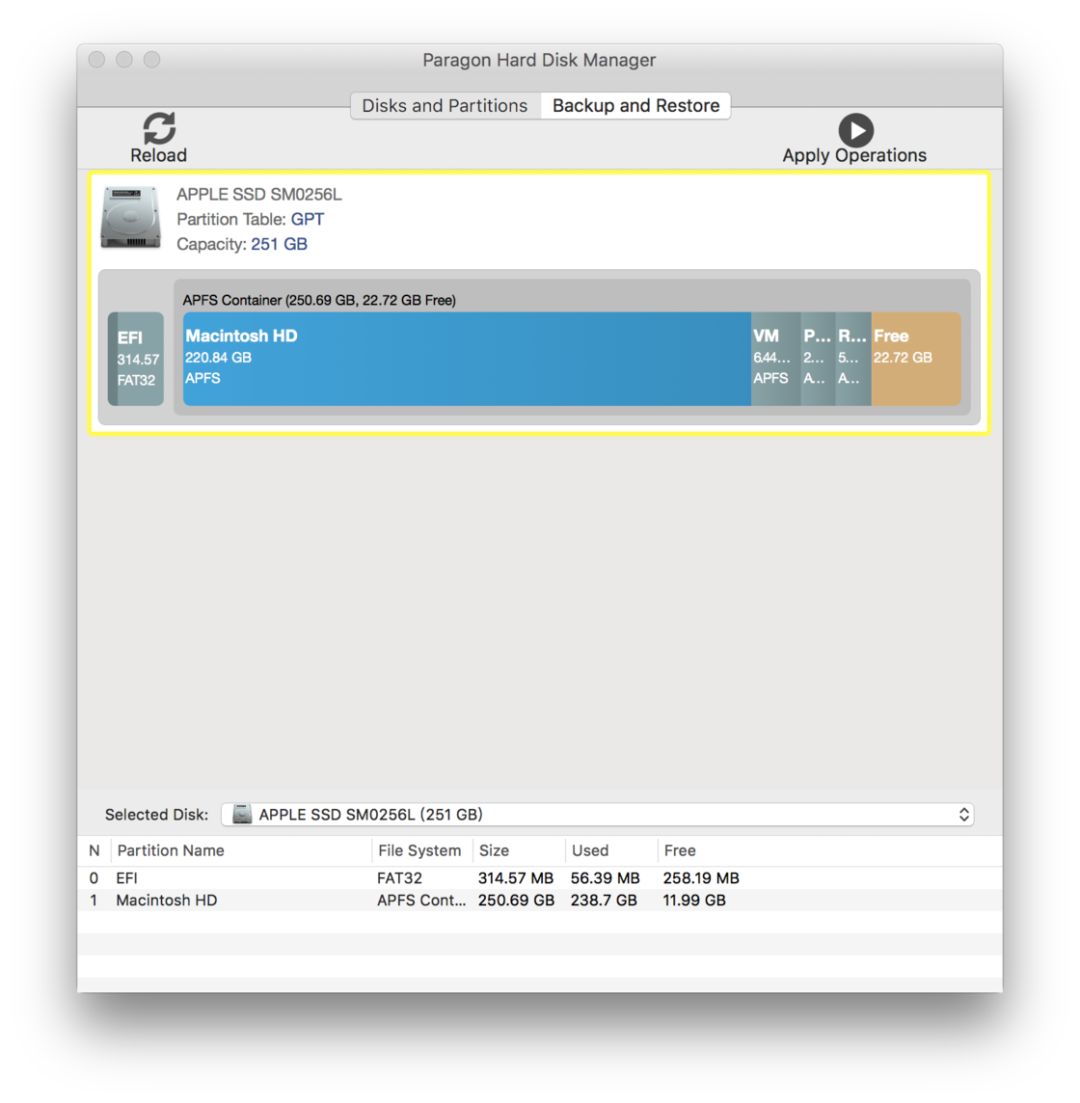This screenshot has height=1103, width=1080.
Task: Open the Selected Disk dropdown
Action: coord(597,815)
